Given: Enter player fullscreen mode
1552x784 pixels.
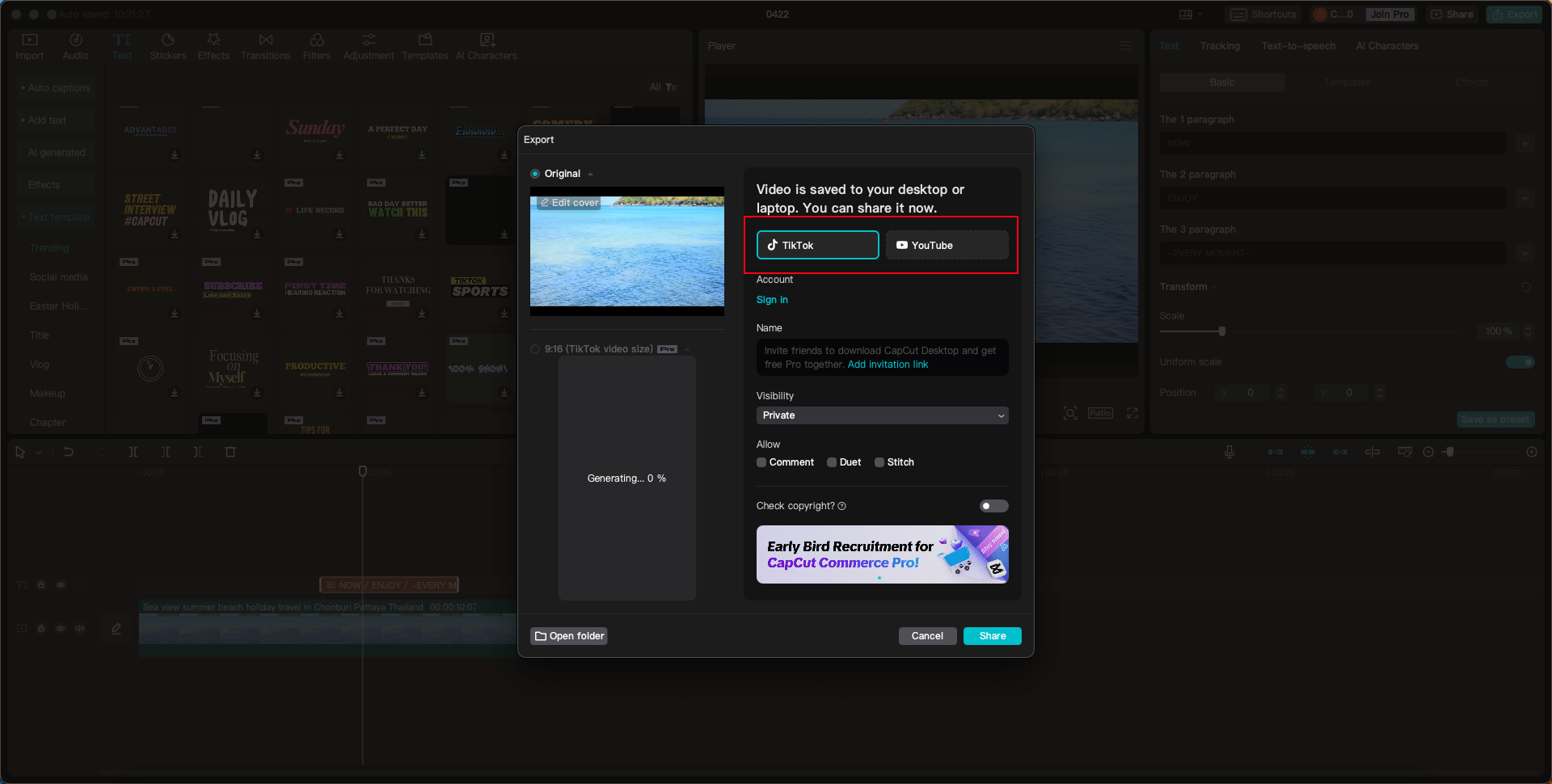Looking at the screenshot, I should pos(1132,413).
